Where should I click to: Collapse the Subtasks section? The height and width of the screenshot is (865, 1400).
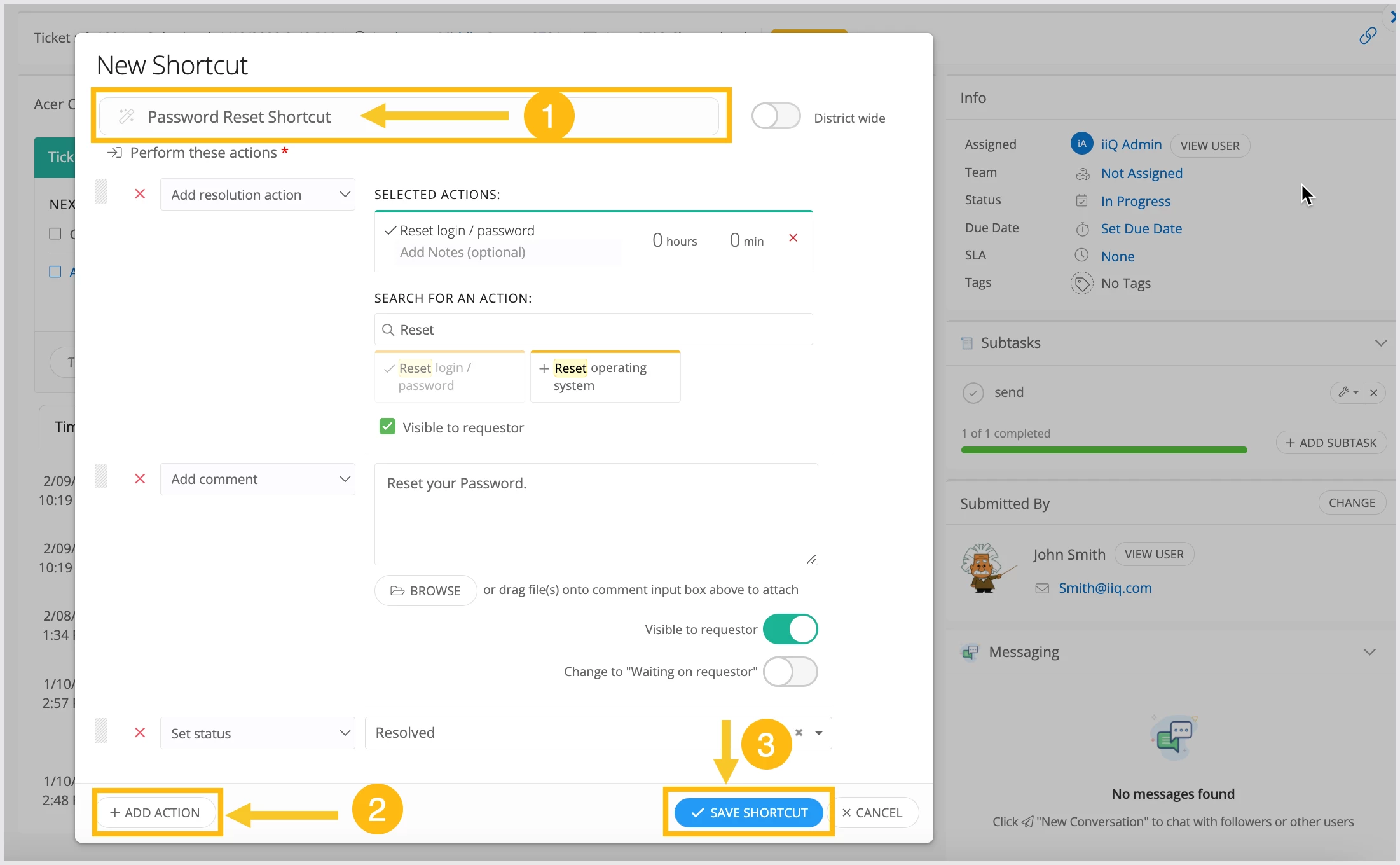tap(1380, 343)
